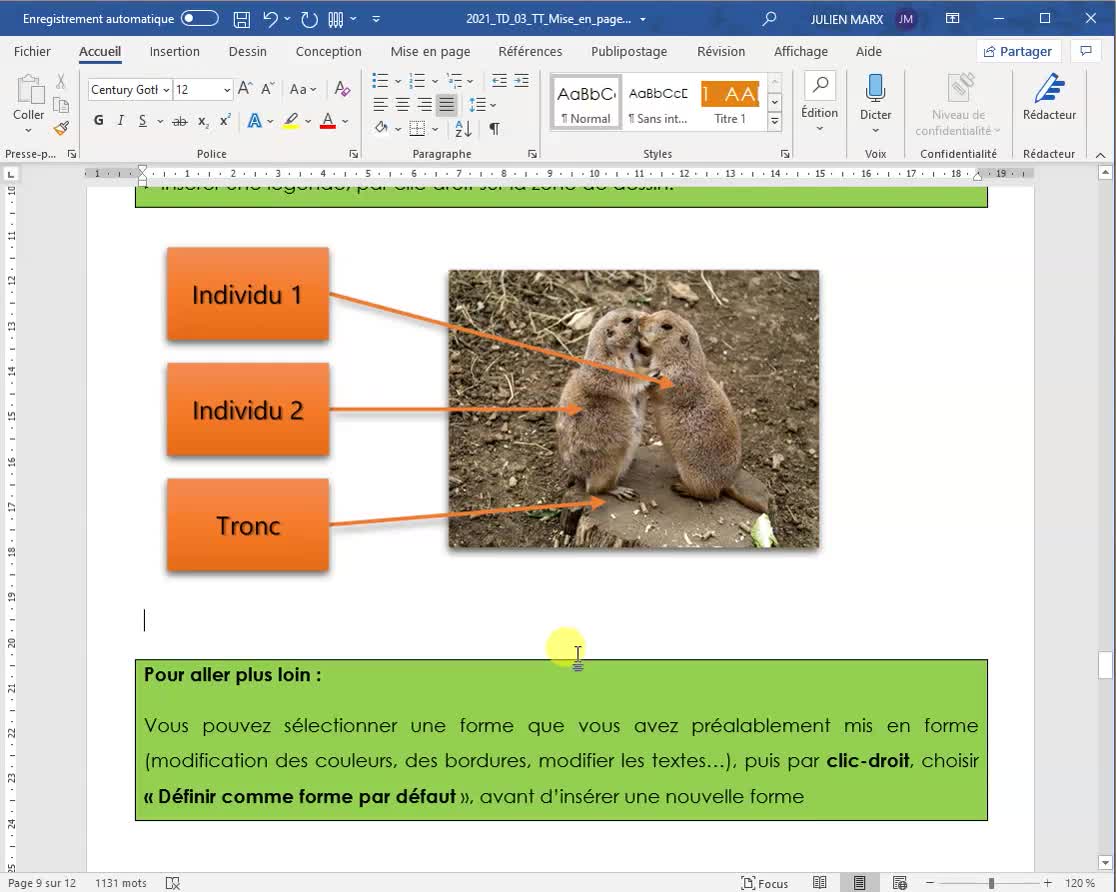
Task: Click the Save disk icon
Action: click(241, 19)
